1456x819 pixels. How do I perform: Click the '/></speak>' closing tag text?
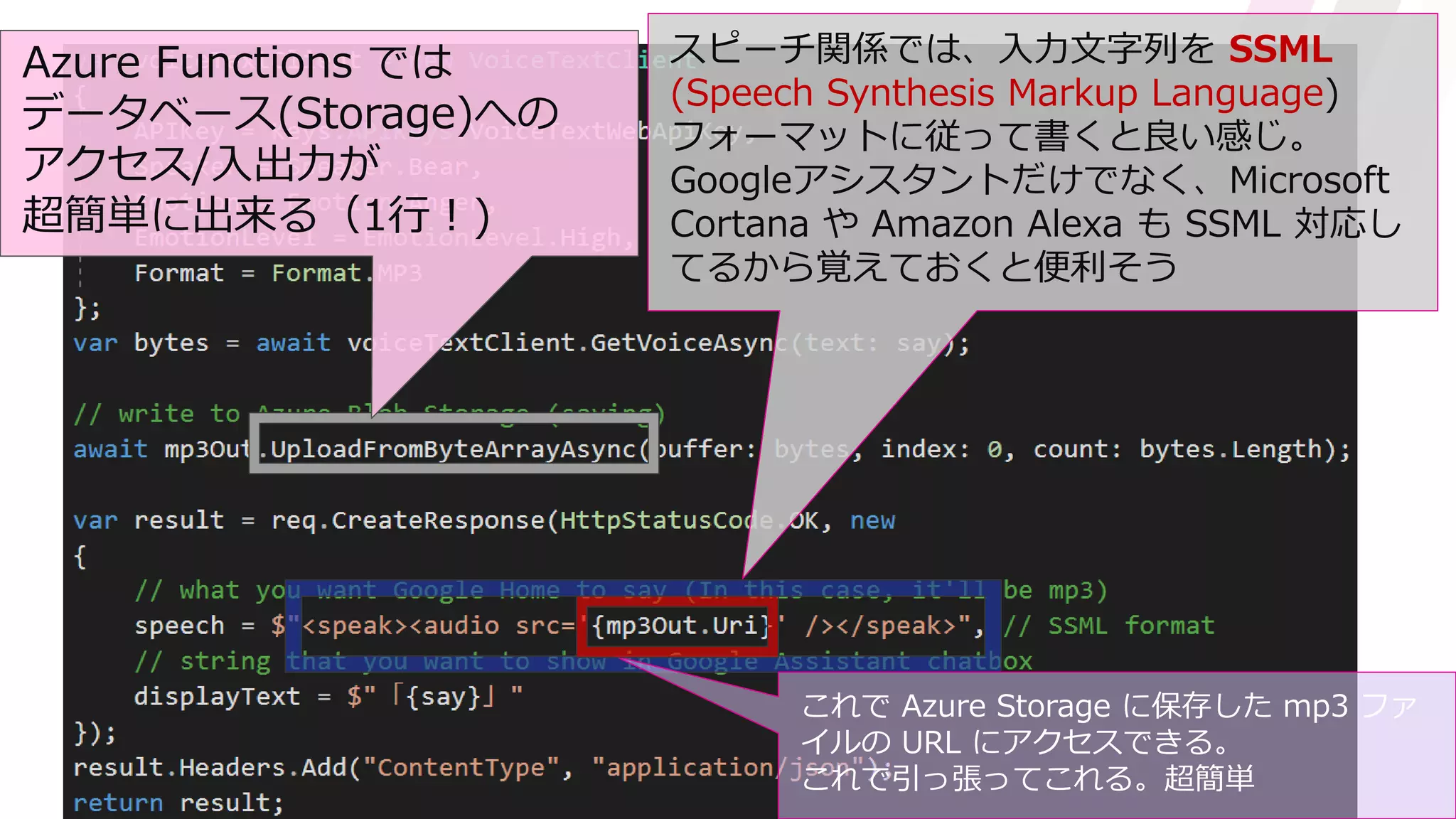880,626
